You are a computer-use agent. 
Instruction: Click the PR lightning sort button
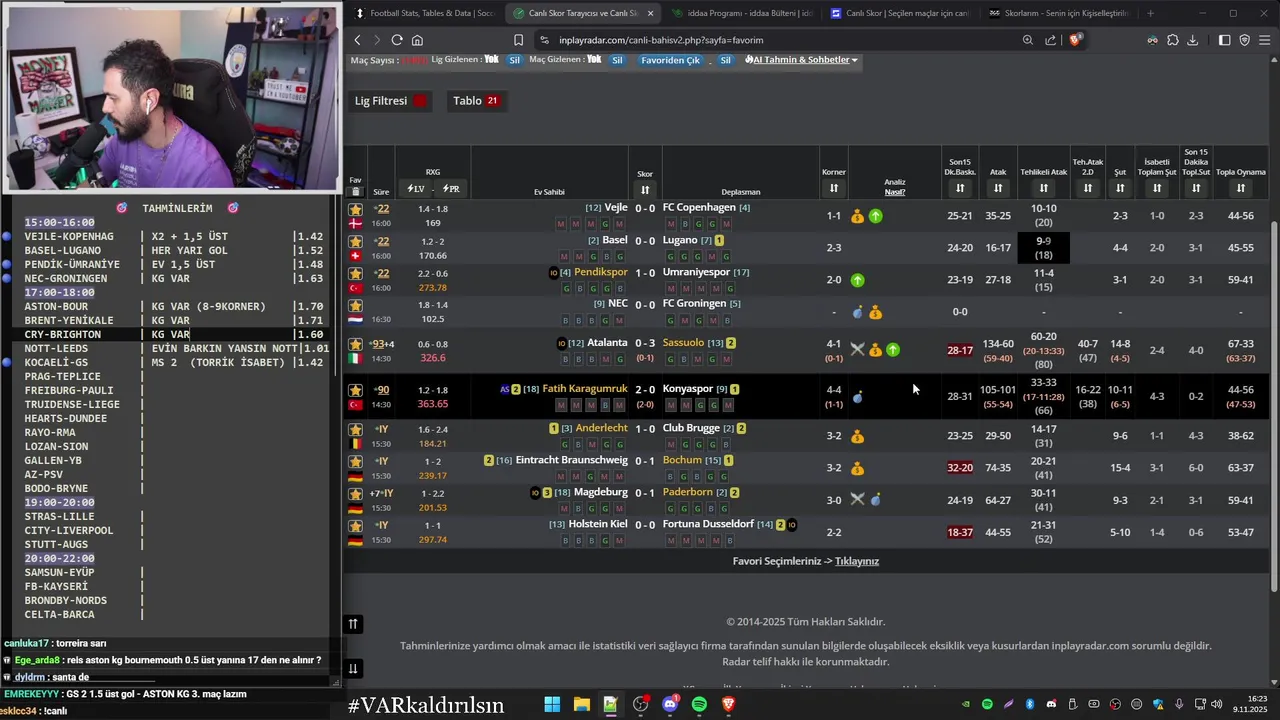click(x=449, y=189)
